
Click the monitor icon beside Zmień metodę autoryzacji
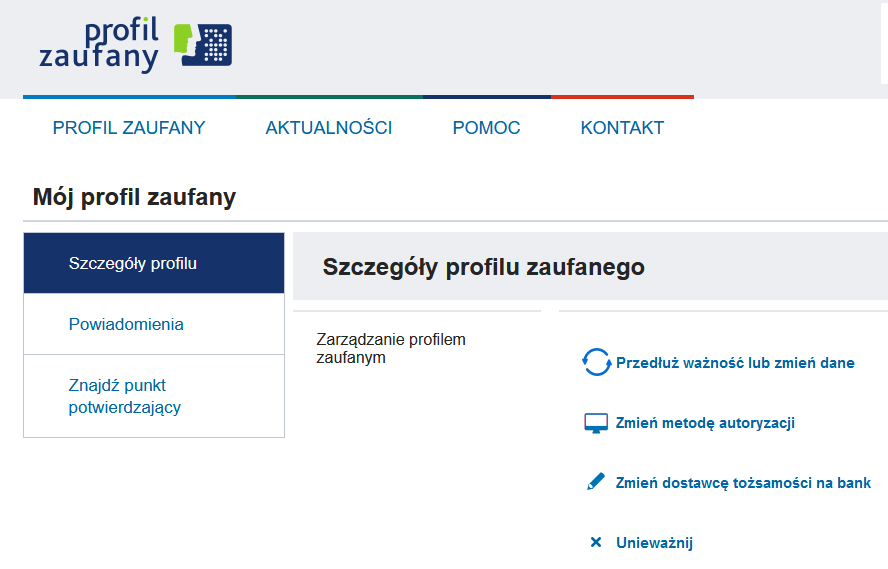click(596, 423)
